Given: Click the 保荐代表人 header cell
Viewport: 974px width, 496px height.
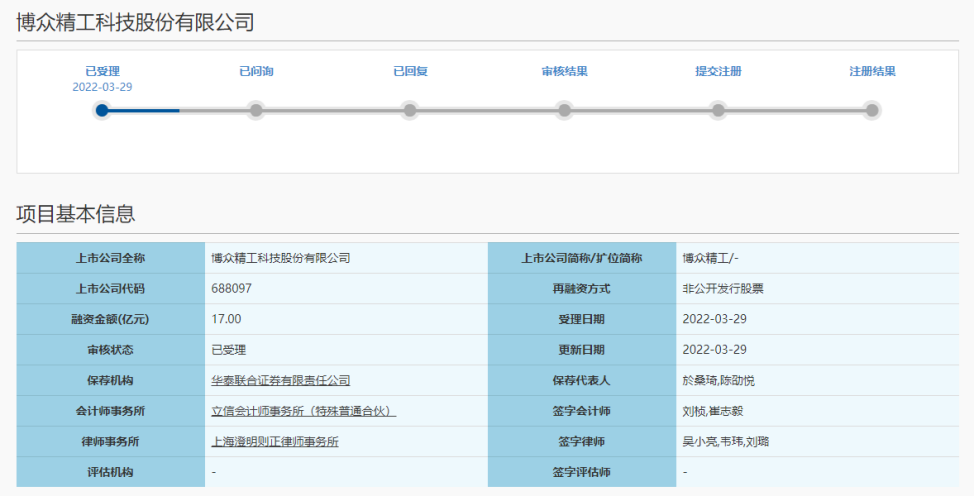Looking at the screenshot, I should click(582, 380).
